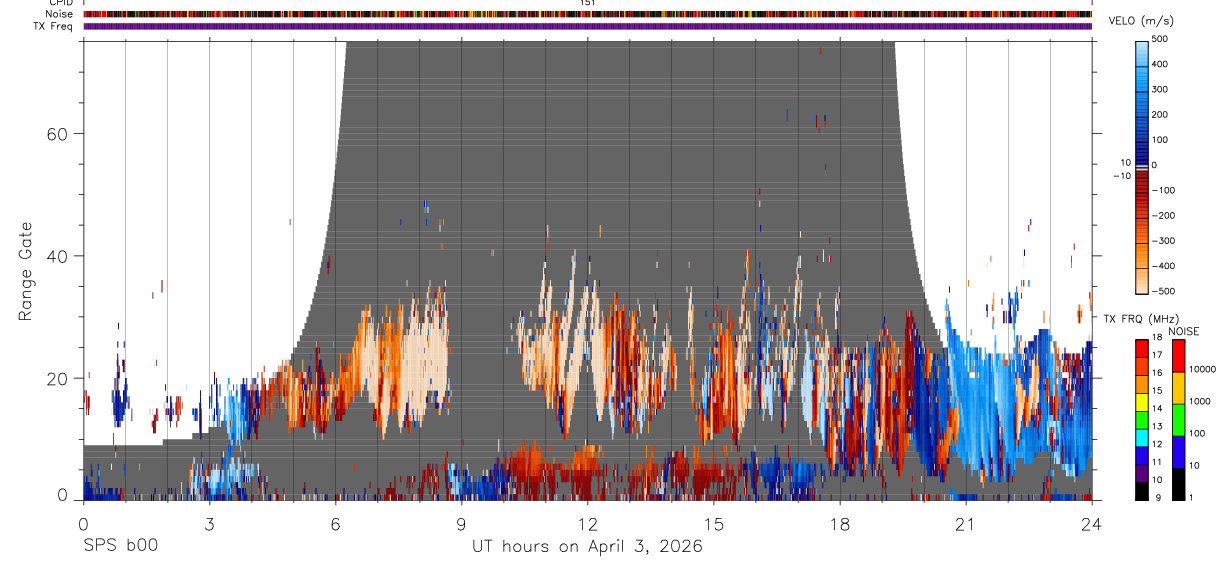Click the Noise strip along the plot top
Viewport: 1228px width, 567px height.
tap(587, 14)
